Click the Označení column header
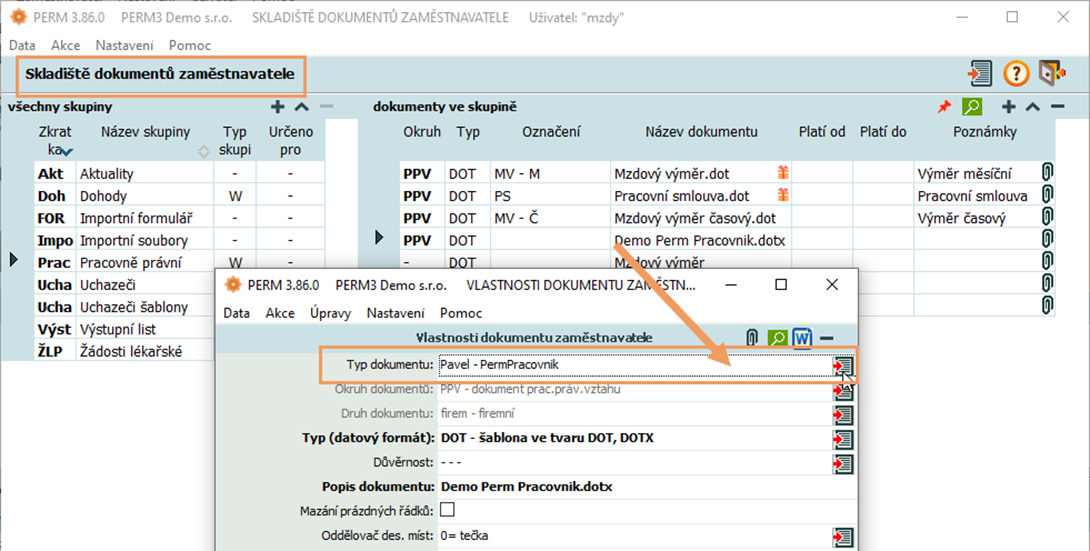This screenshot has height=551, width=1090. 551,131
